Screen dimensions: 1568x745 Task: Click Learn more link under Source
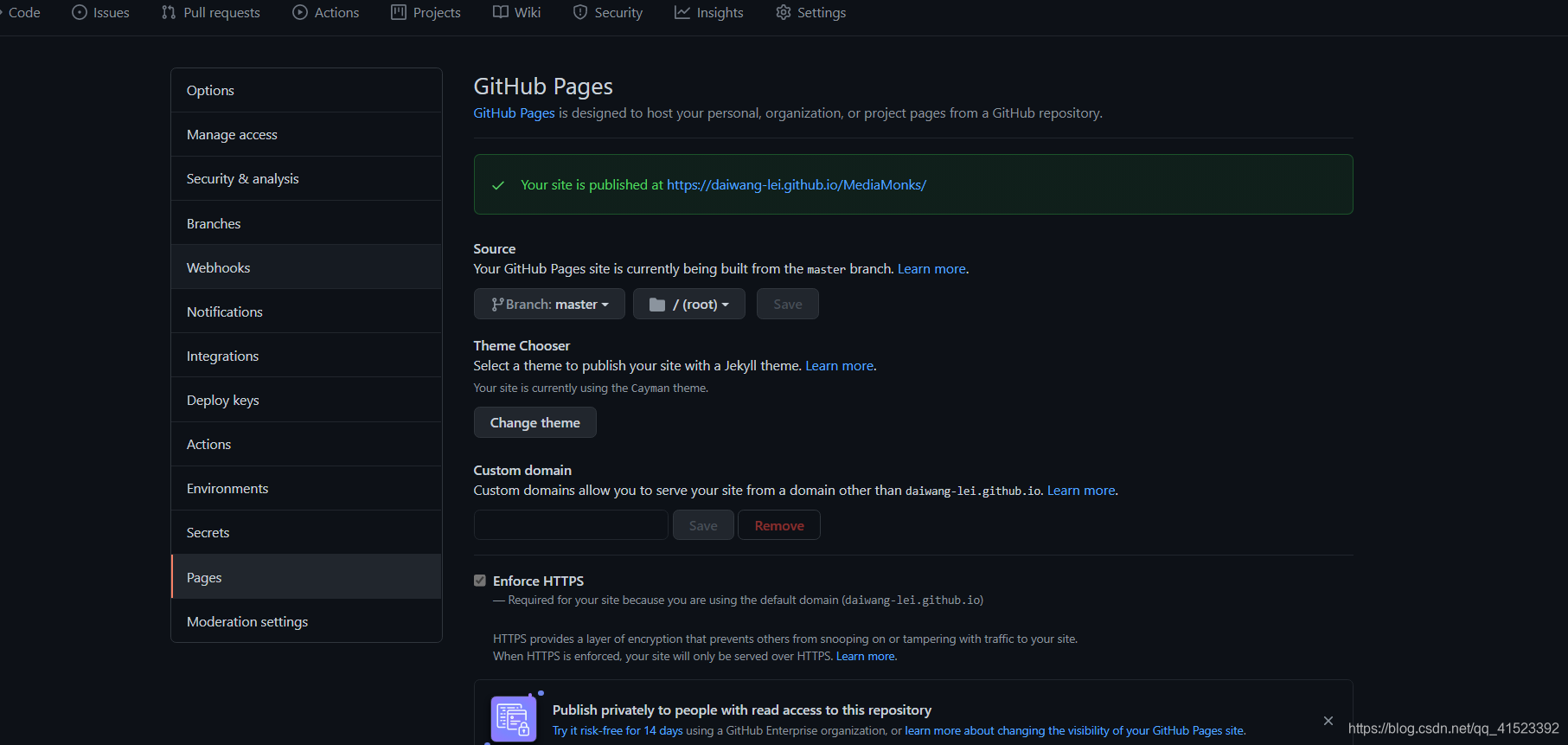tap(931, 269)
